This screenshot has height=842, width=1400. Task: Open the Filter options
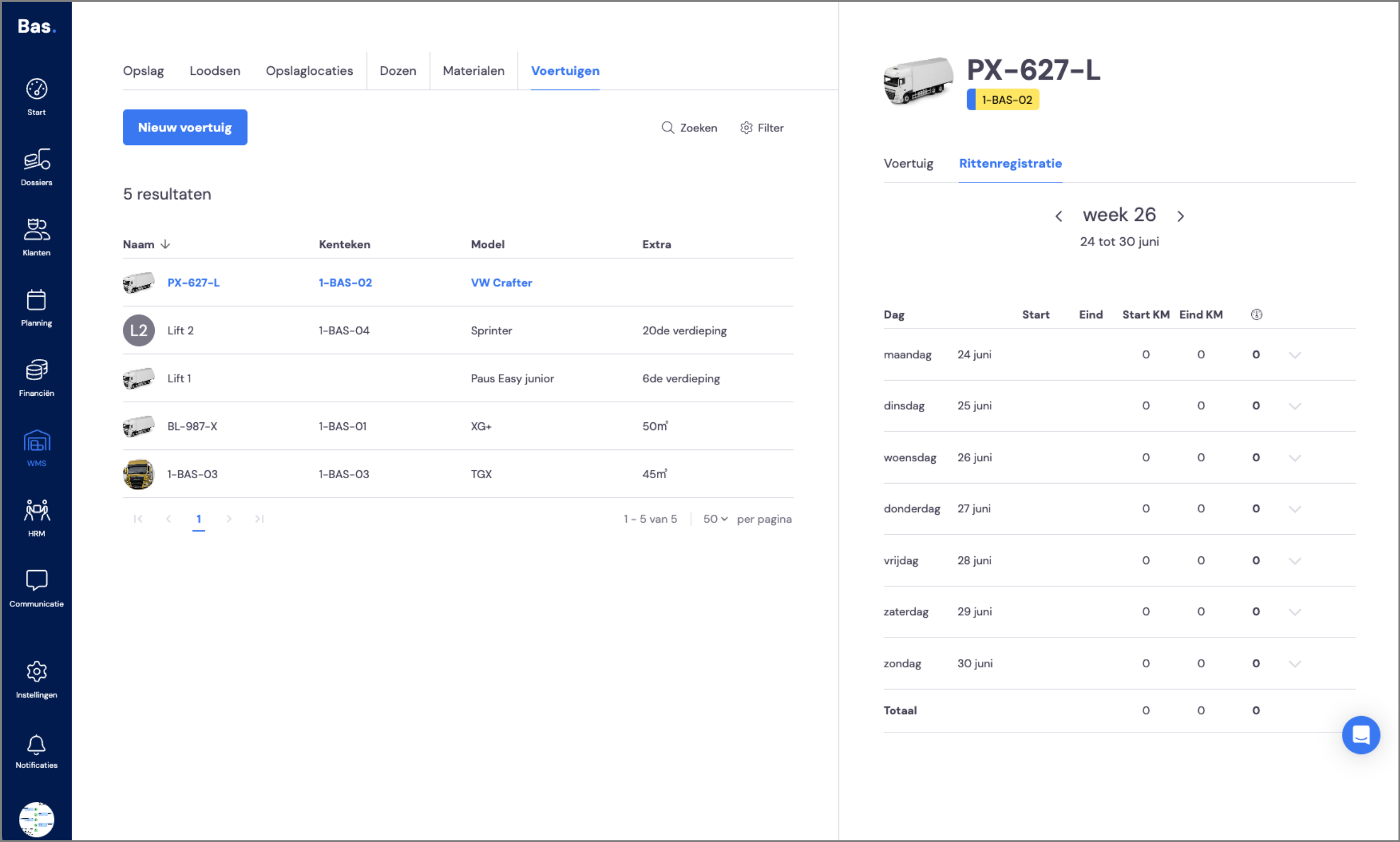click(x=761, y=128)
